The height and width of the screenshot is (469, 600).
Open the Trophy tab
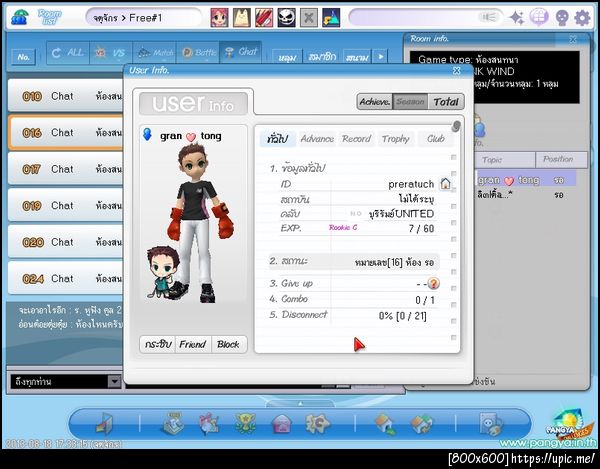396,138
